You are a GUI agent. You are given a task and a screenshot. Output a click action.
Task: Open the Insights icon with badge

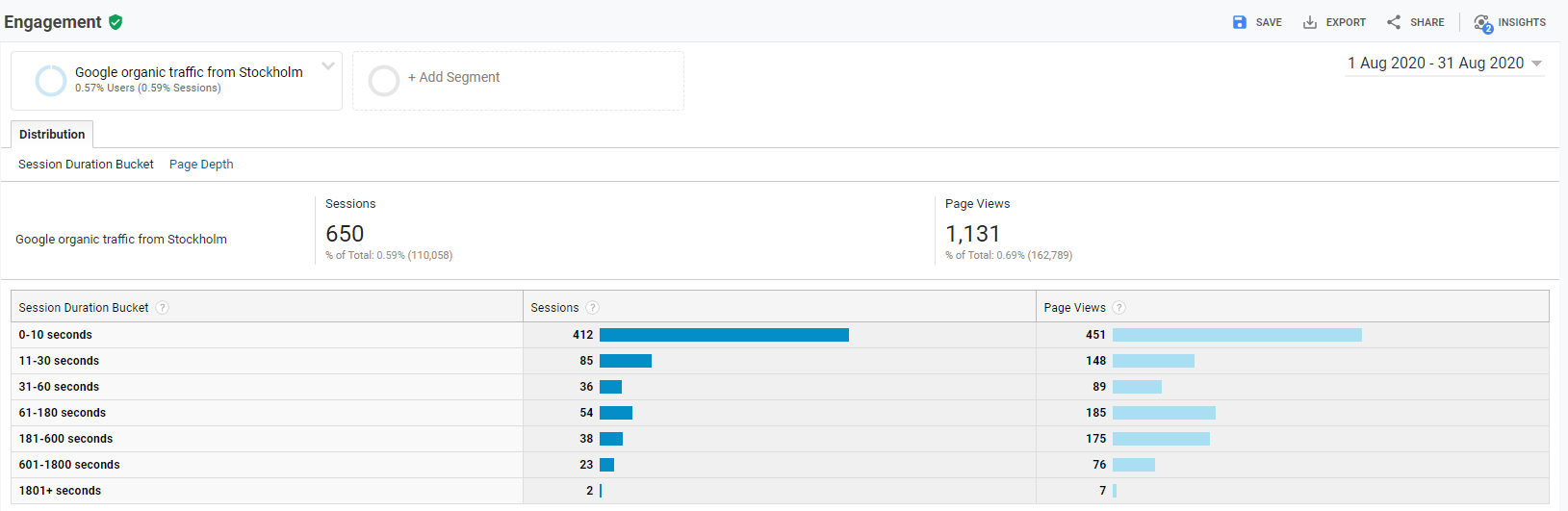pyautogui.click(x=1482, y=23)
